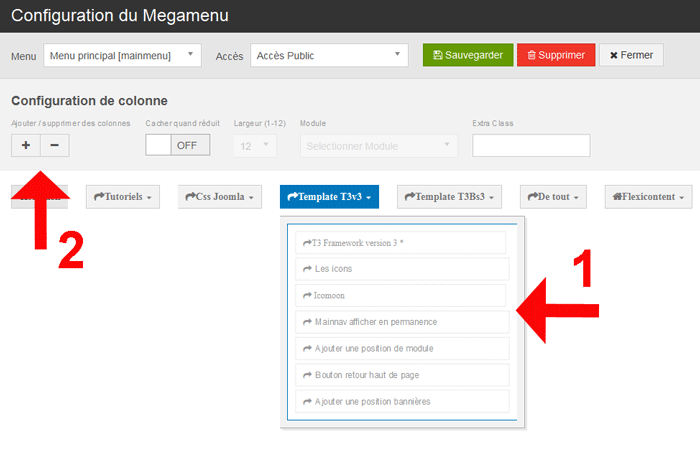The image size is (700, 461).
Task: Click the red Supprimer button
Action: [556, 55]
